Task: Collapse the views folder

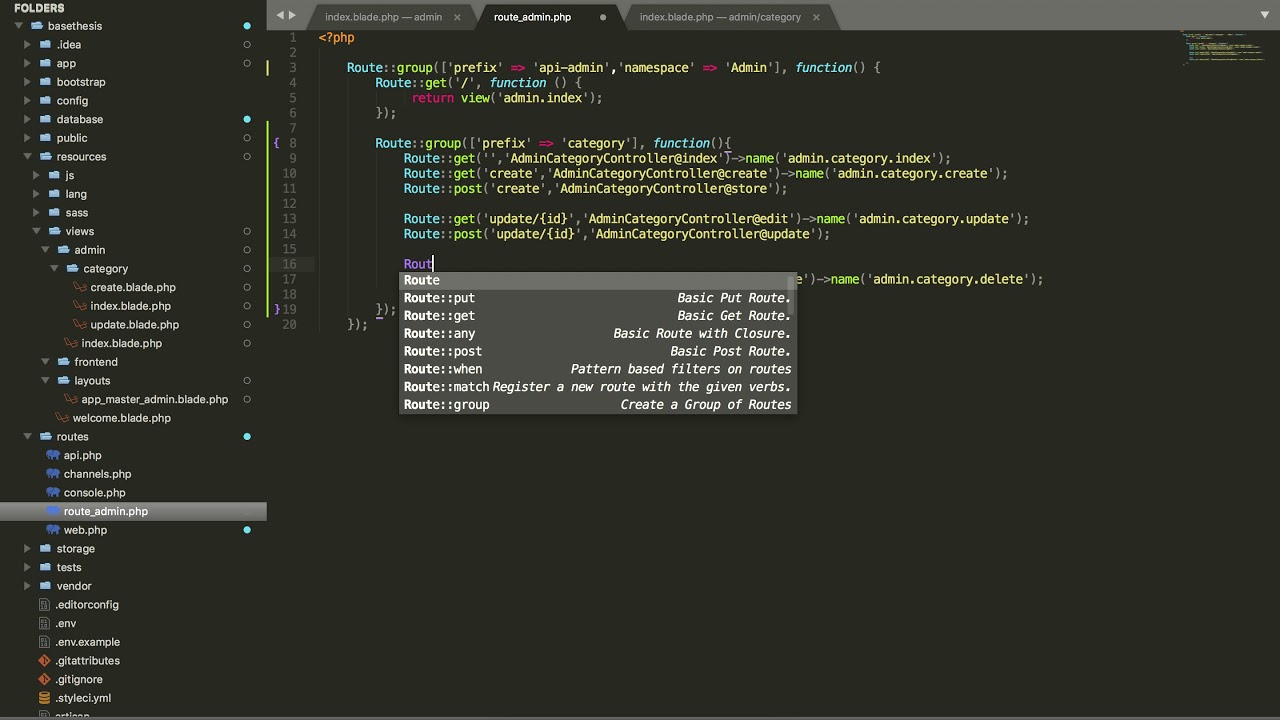Action: (37, 231)
